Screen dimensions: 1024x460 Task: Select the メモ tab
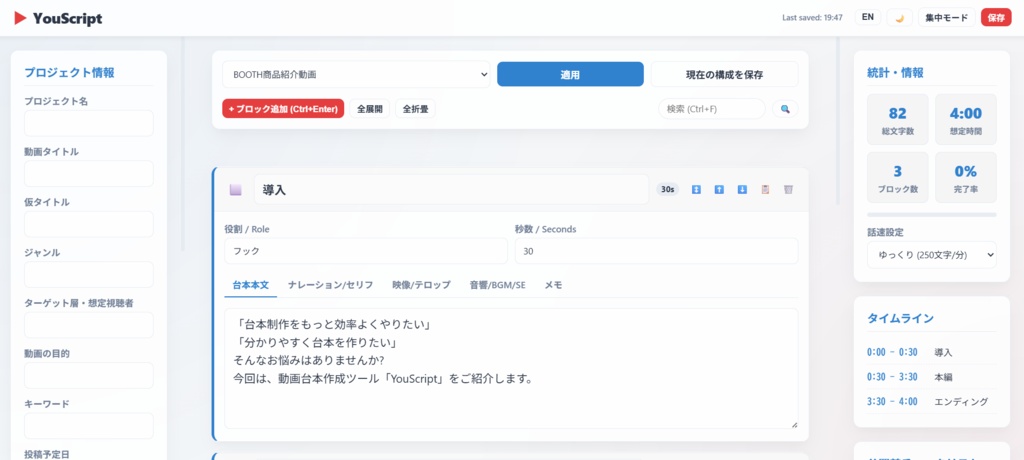[x=553, y=285]
